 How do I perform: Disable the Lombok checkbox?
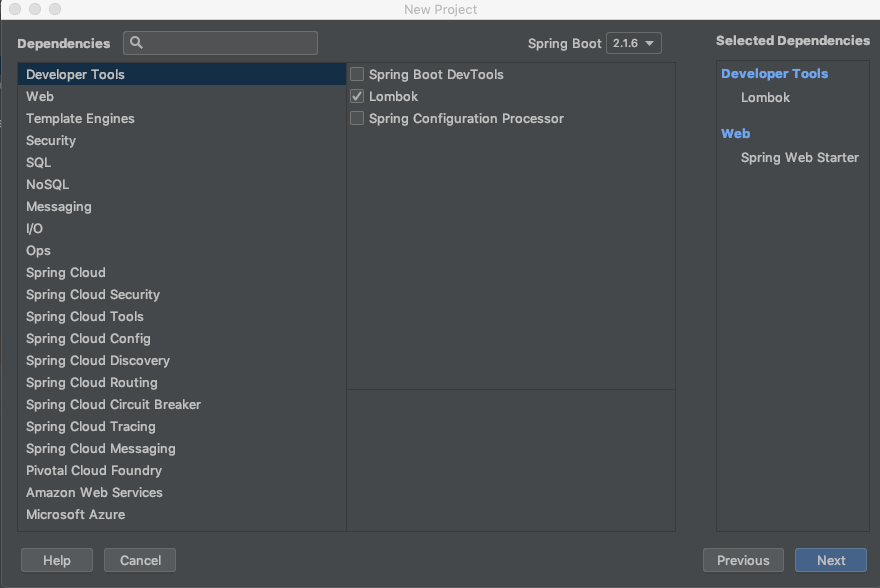(x=357, y=96)
